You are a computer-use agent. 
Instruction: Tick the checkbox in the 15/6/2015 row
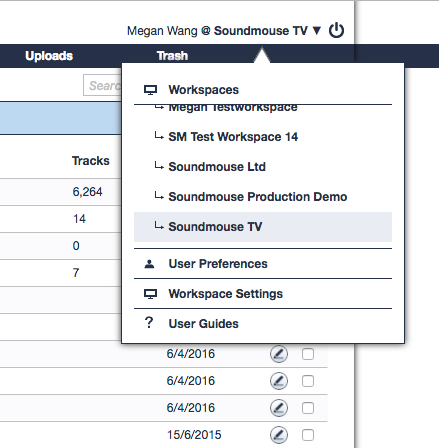(308, 435)
